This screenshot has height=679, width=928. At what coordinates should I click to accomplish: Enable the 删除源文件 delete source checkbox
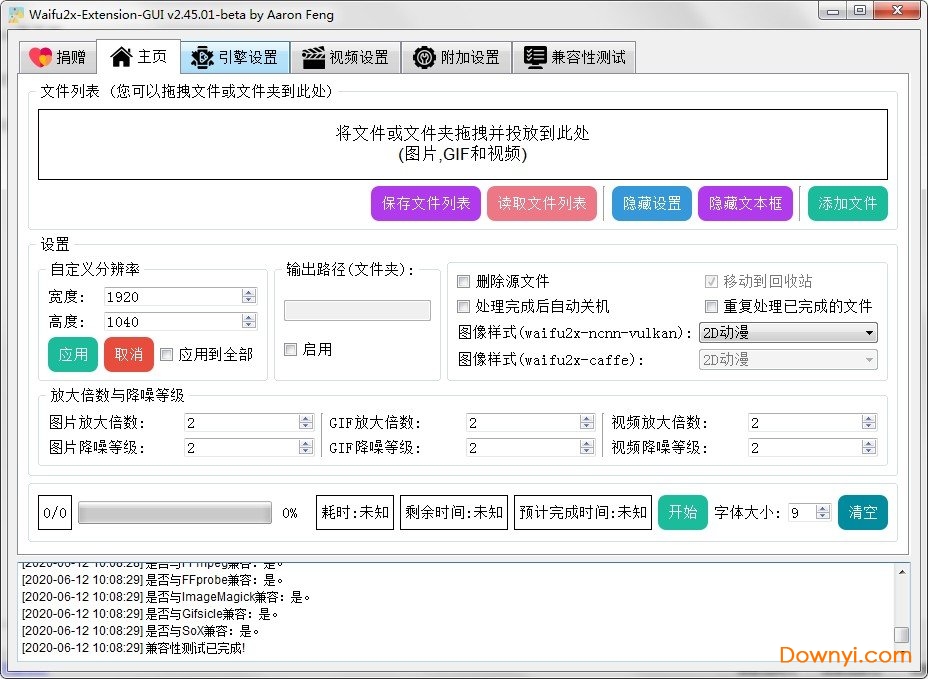463,281
